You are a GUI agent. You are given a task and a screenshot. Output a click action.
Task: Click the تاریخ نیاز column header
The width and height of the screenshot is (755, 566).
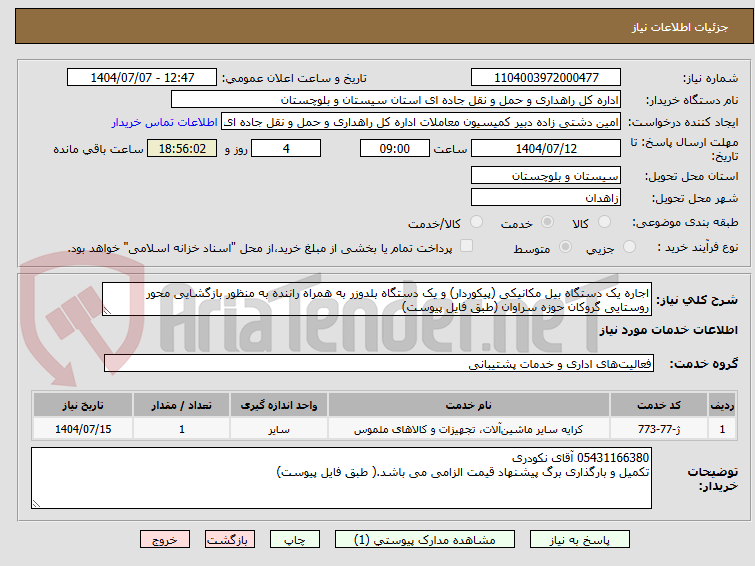pos(83,405)
